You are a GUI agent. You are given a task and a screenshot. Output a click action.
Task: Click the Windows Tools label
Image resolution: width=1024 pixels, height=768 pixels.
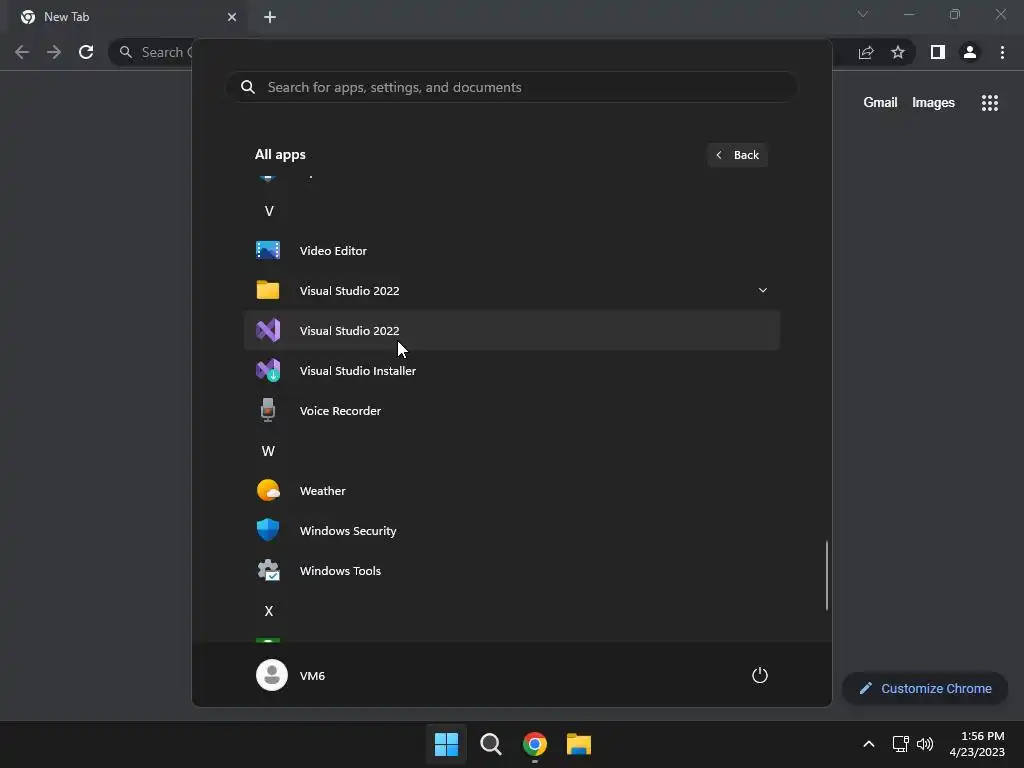[340, 571]
